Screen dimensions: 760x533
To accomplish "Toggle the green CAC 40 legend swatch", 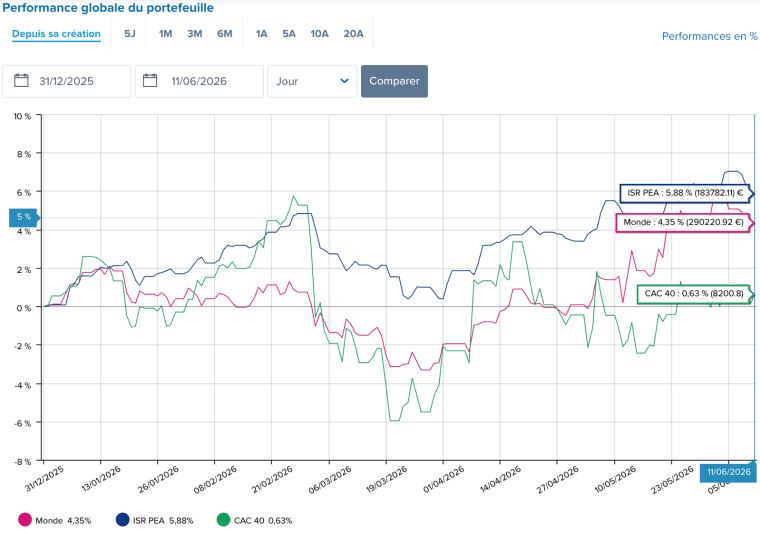I will [x=223, y=520].
